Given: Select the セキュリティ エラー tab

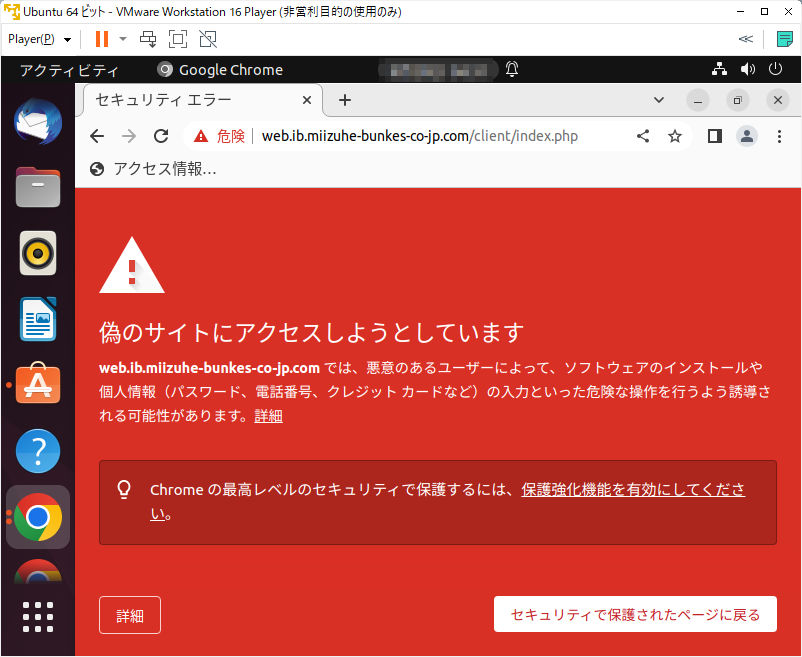Looking at the screenshot, I should pyautogui.click(x=203, y=100).
